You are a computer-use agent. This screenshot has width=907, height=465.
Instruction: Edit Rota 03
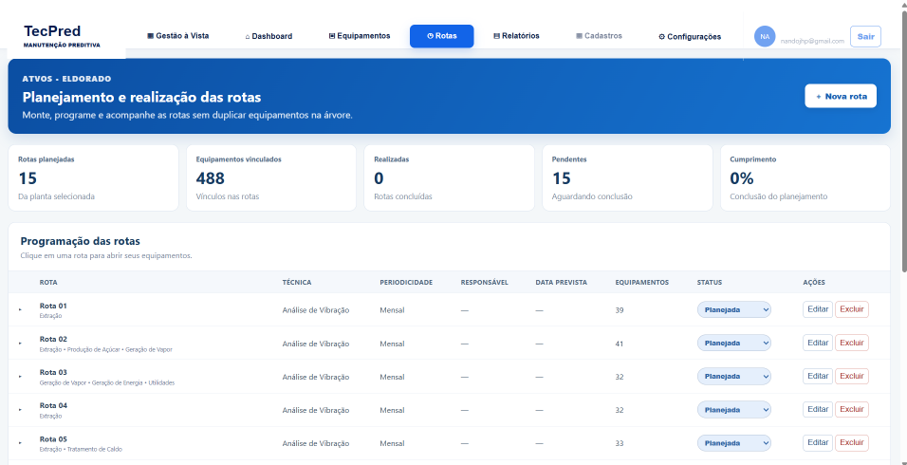pyautogui.click(x=817, y=376)
